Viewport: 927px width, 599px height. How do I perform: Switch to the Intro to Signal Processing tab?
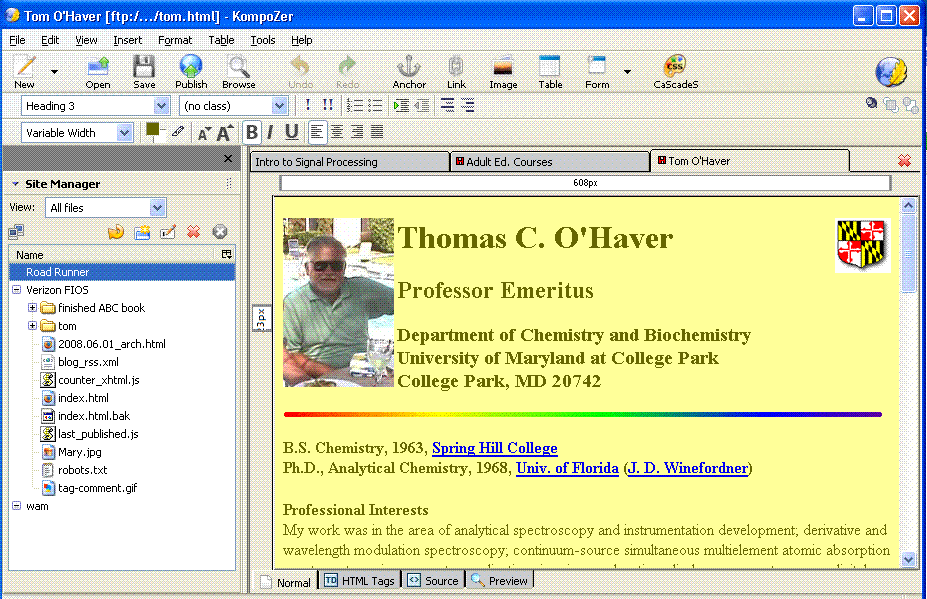click(349, 161)
